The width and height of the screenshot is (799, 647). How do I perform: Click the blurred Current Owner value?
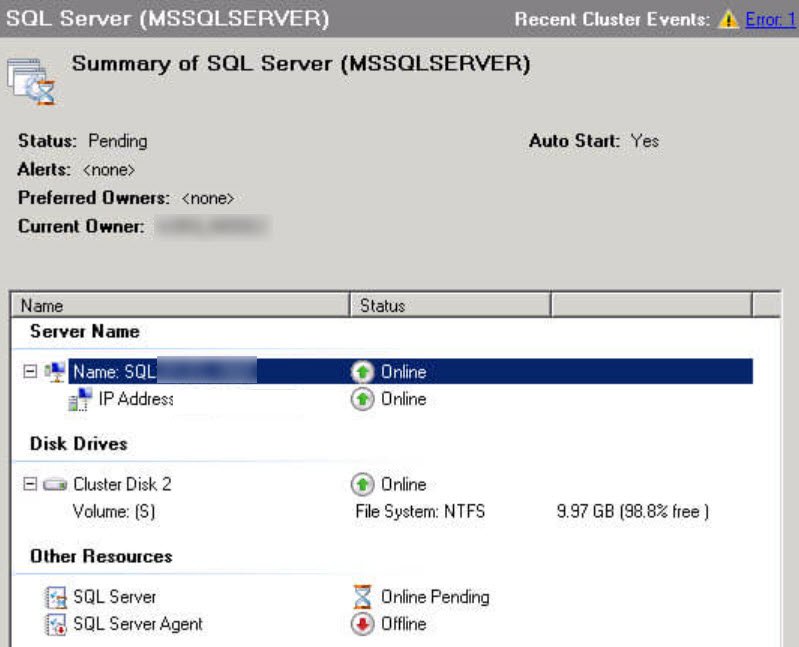(211, 226)
